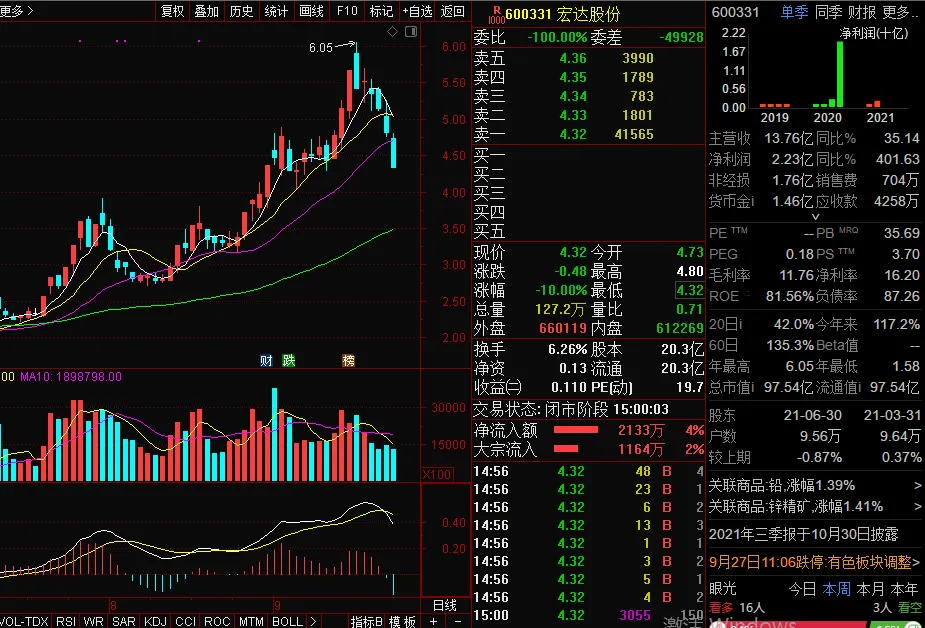This screenshot has height=628, width=925.
Task: Click the 标记 mark button
Action: pos(381,11)
